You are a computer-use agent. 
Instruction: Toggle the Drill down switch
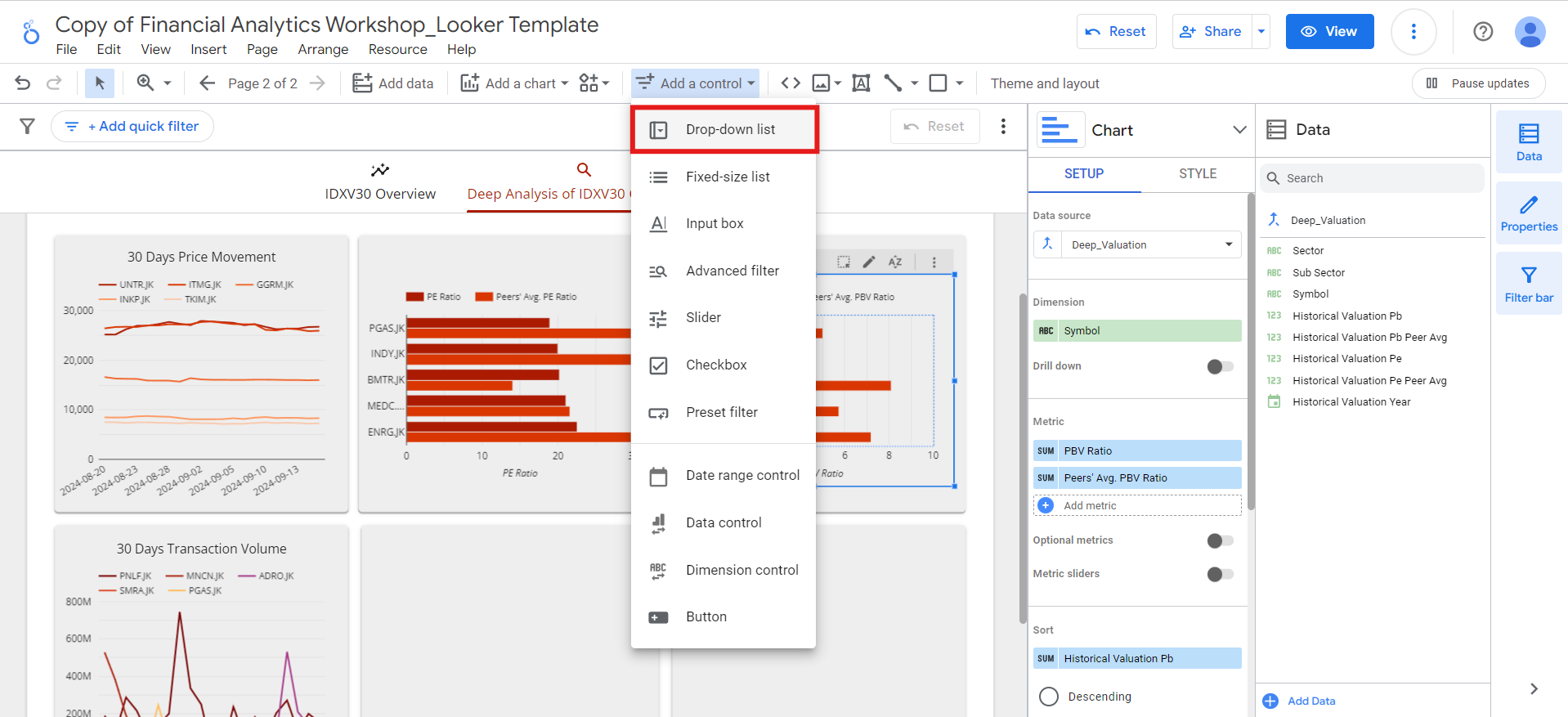1220,366
